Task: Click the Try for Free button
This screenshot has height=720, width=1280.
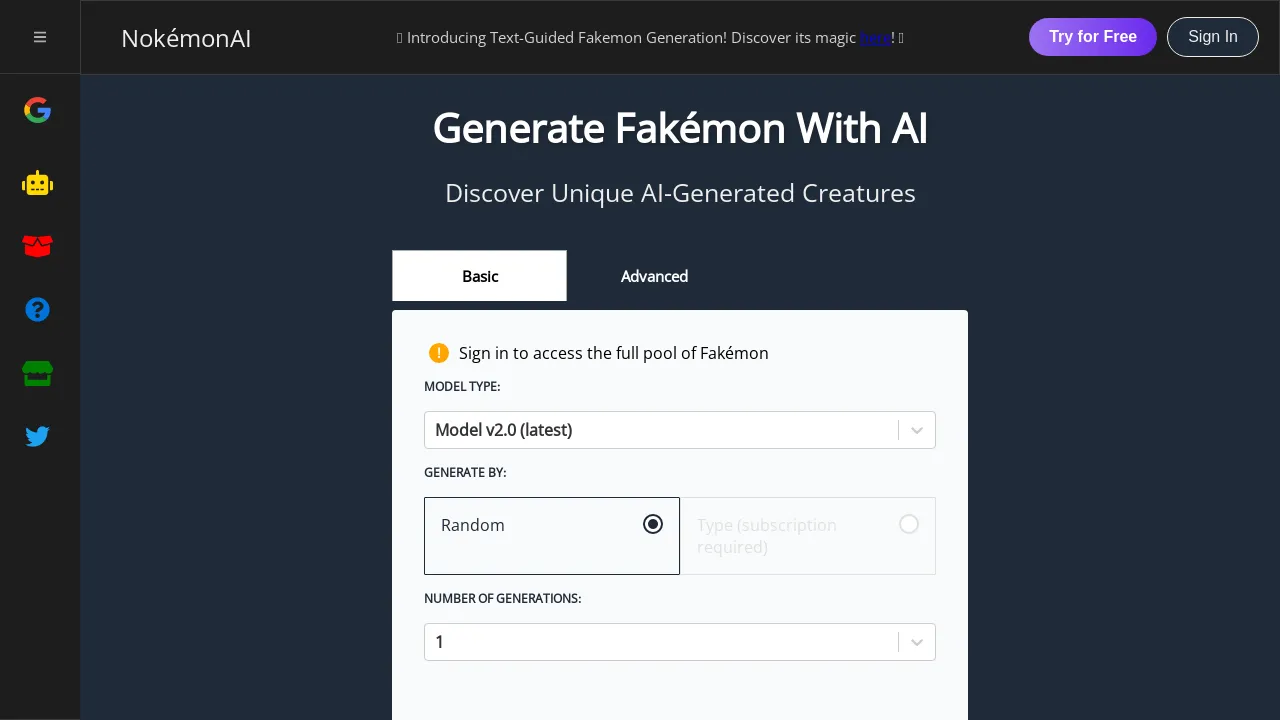Action: click(1092, 37)
